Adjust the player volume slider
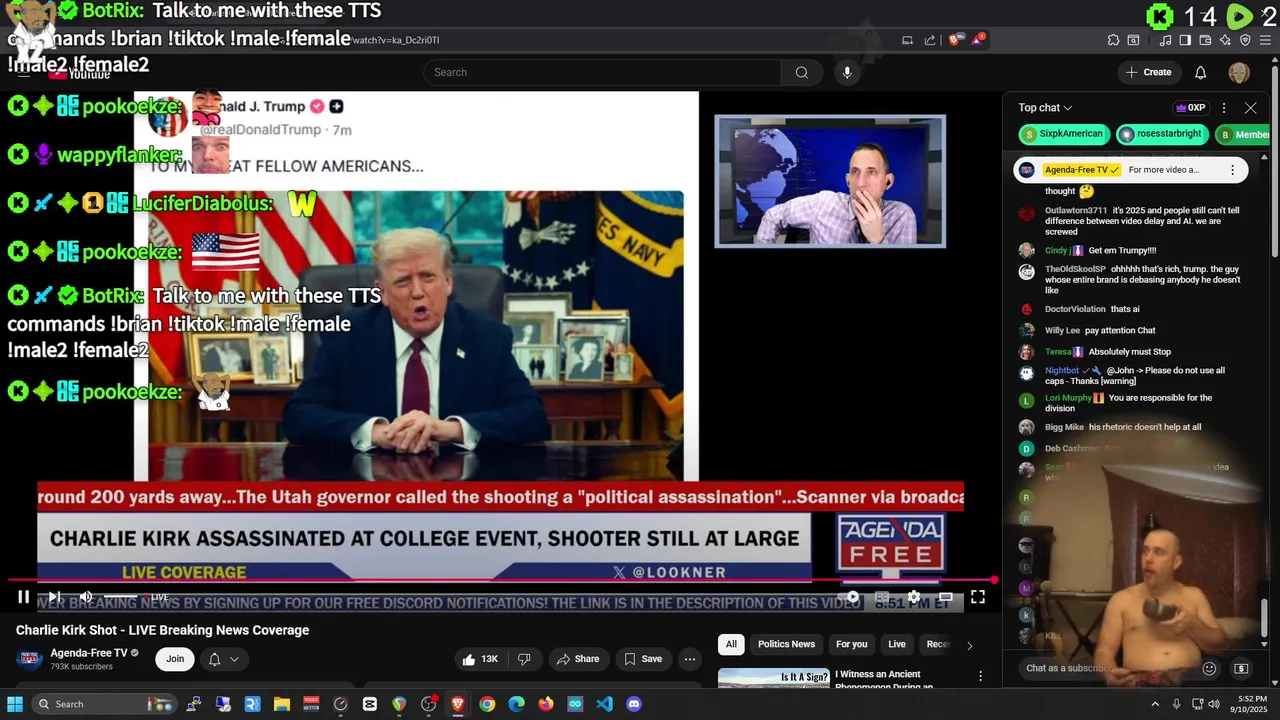The width and height of the screenshot is (1280, 720). tap(120, 597)
